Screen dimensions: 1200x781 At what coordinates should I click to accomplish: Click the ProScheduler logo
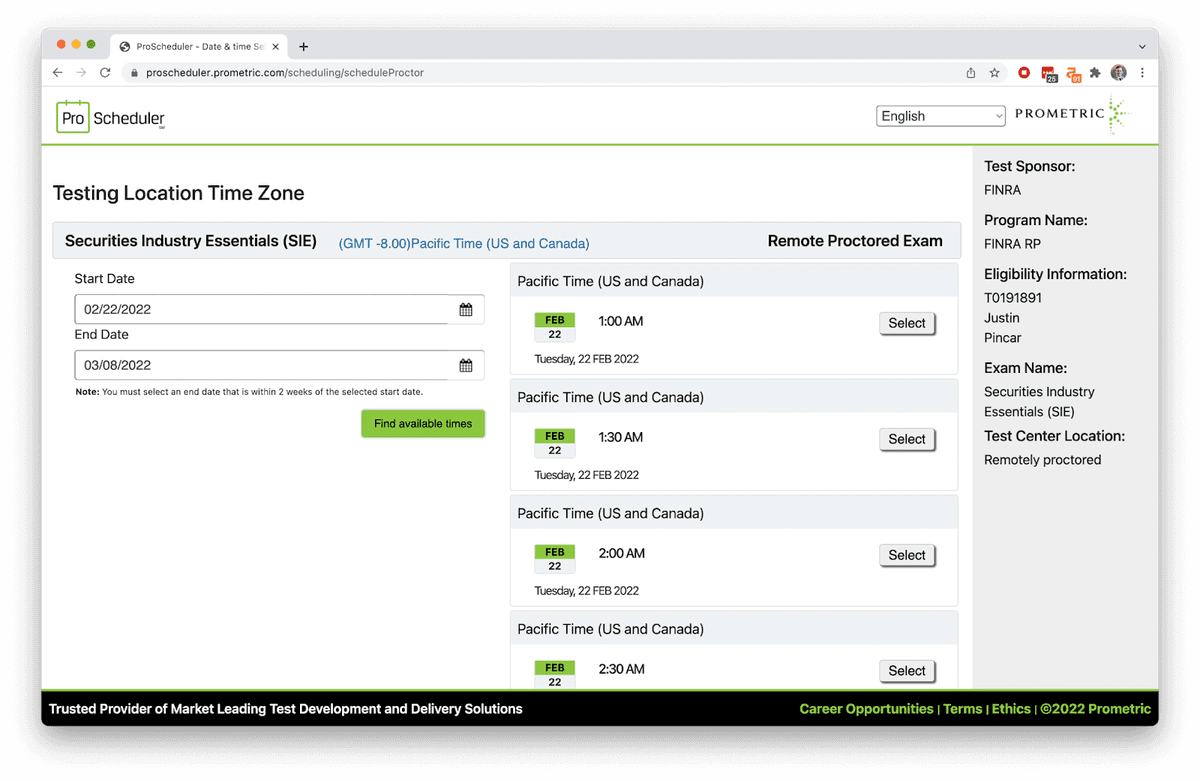click(111, 117)
